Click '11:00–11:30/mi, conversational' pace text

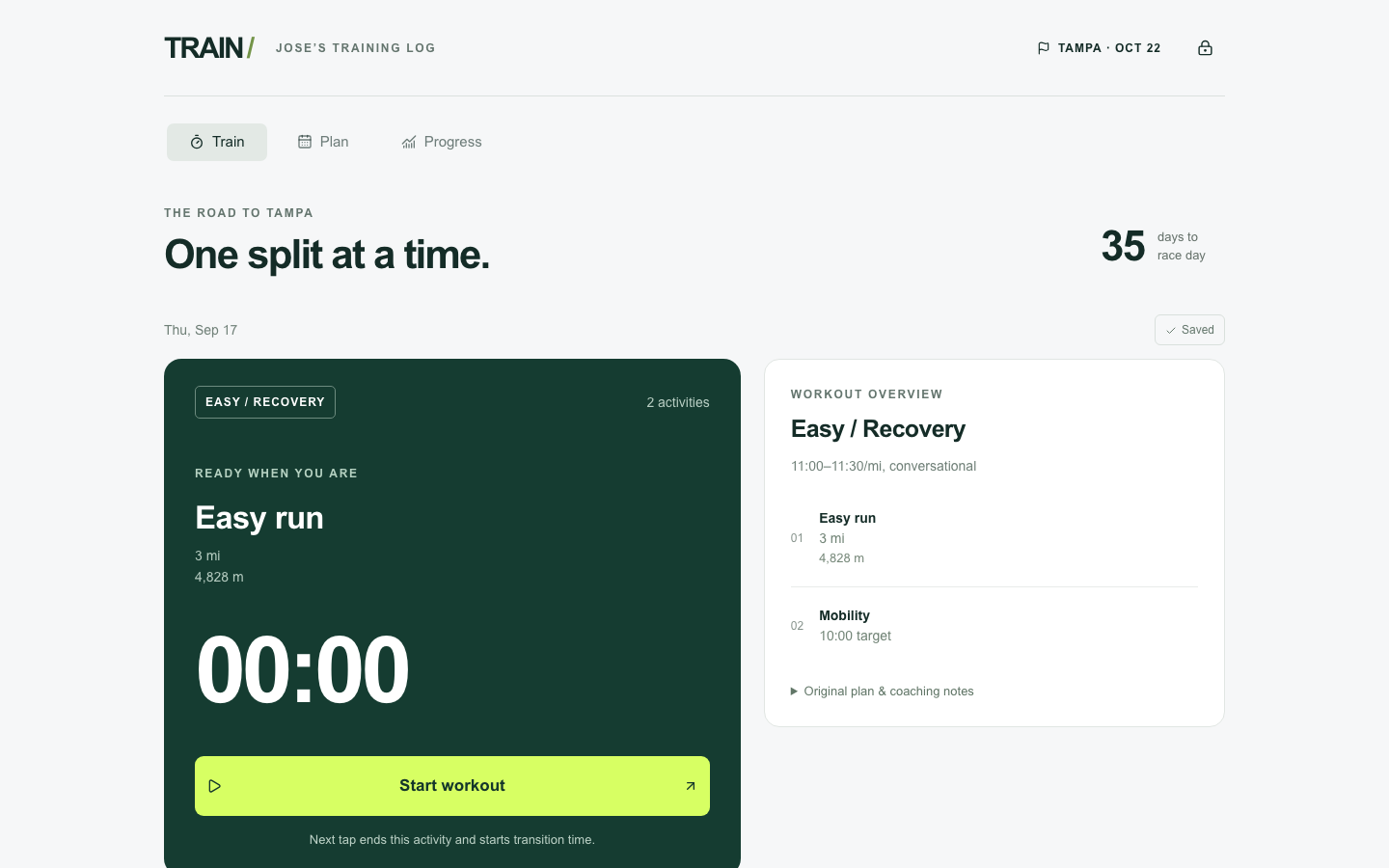point(884,466)
